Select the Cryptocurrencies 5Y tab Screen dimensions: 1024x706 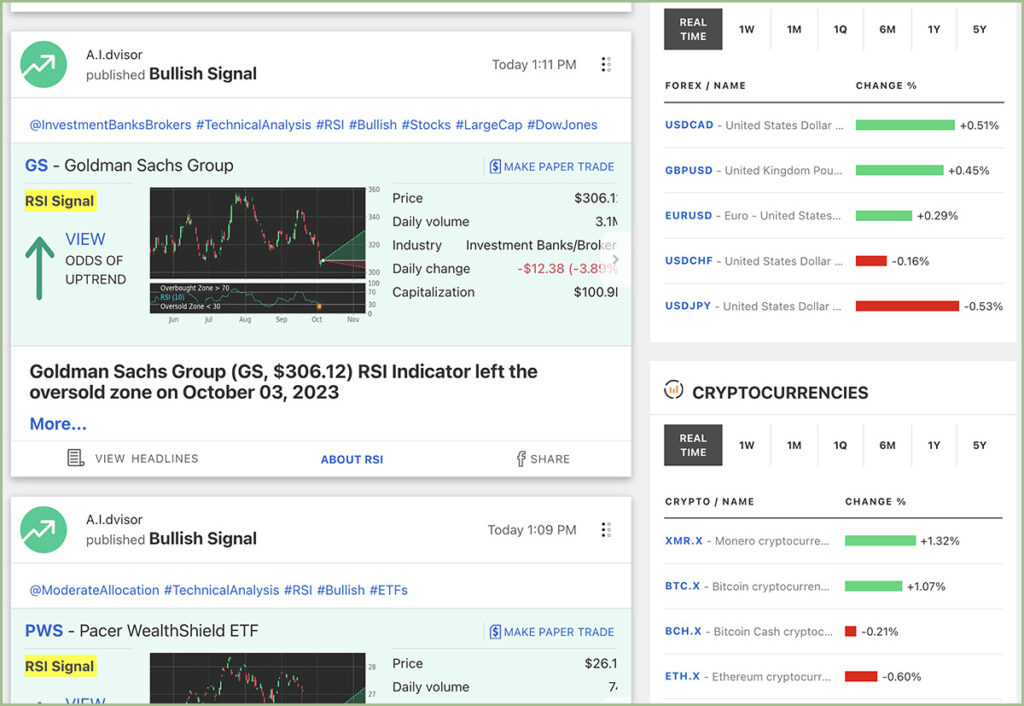coord(980,445)
